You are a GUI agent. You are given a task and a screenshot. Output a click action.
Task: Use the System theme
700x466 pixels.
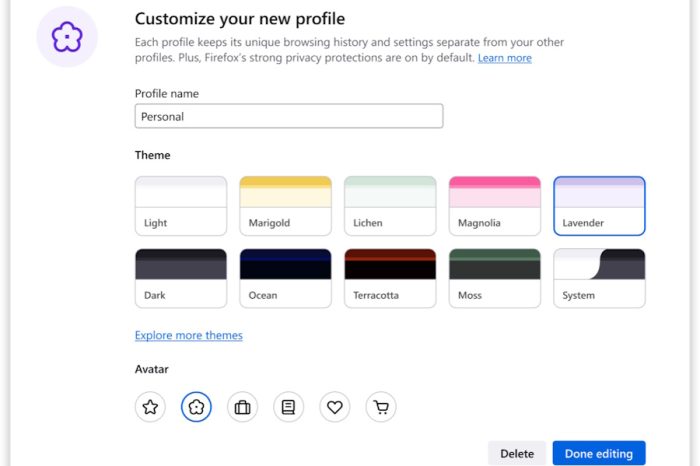(599, 278)
